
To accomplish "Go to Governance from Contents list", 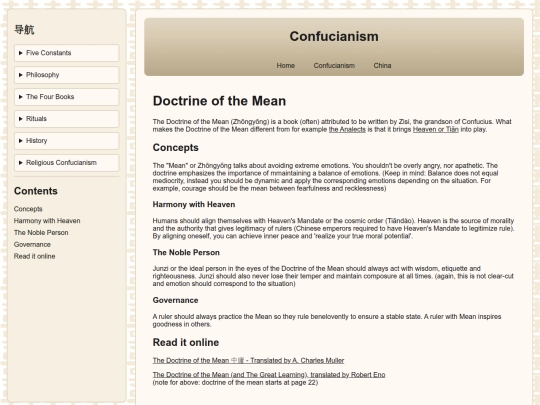I will pos(32,245).
